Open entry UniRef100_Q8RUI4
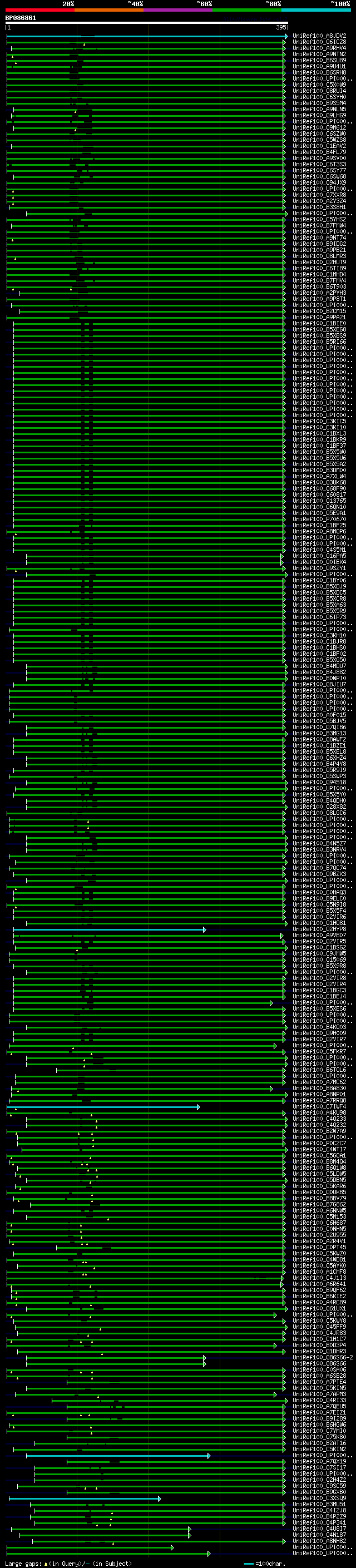 click(x=319, y=91)
